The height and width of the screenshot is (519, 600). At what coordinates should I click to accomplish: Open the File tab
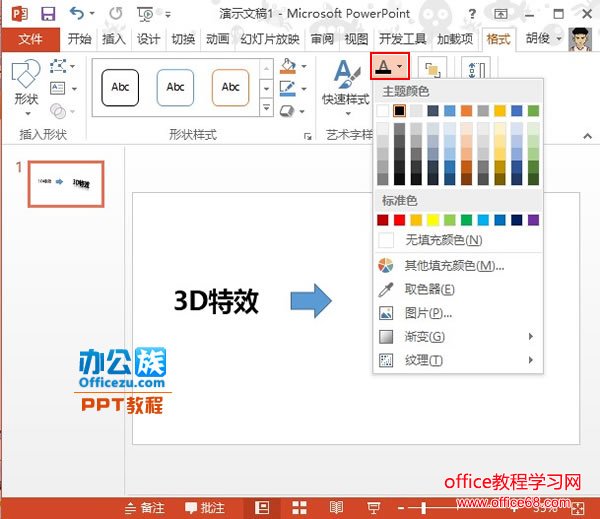(x=30, y=39)
